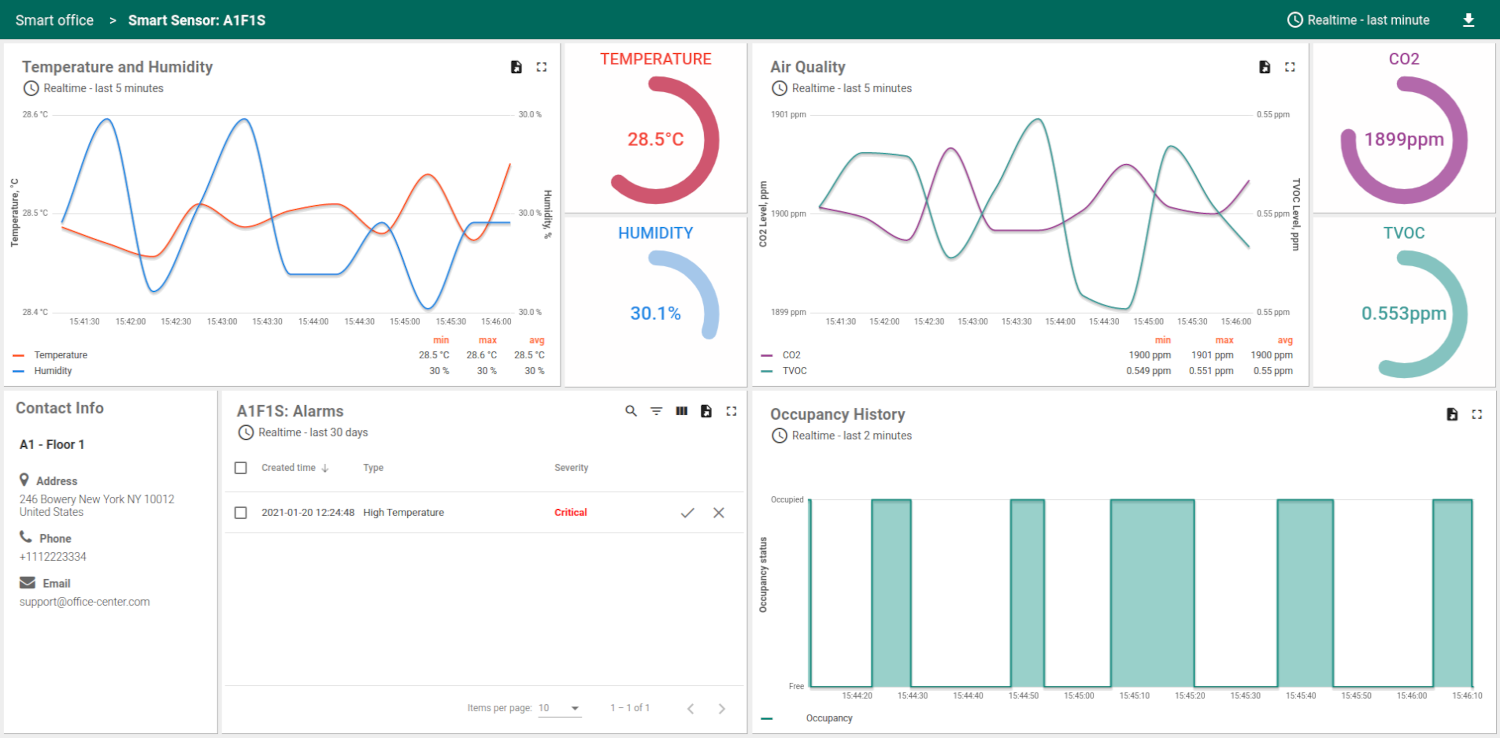The image size is (1500, 738).
Task: Open the Items per page dropdown
Action: click(x=560, y=707)
